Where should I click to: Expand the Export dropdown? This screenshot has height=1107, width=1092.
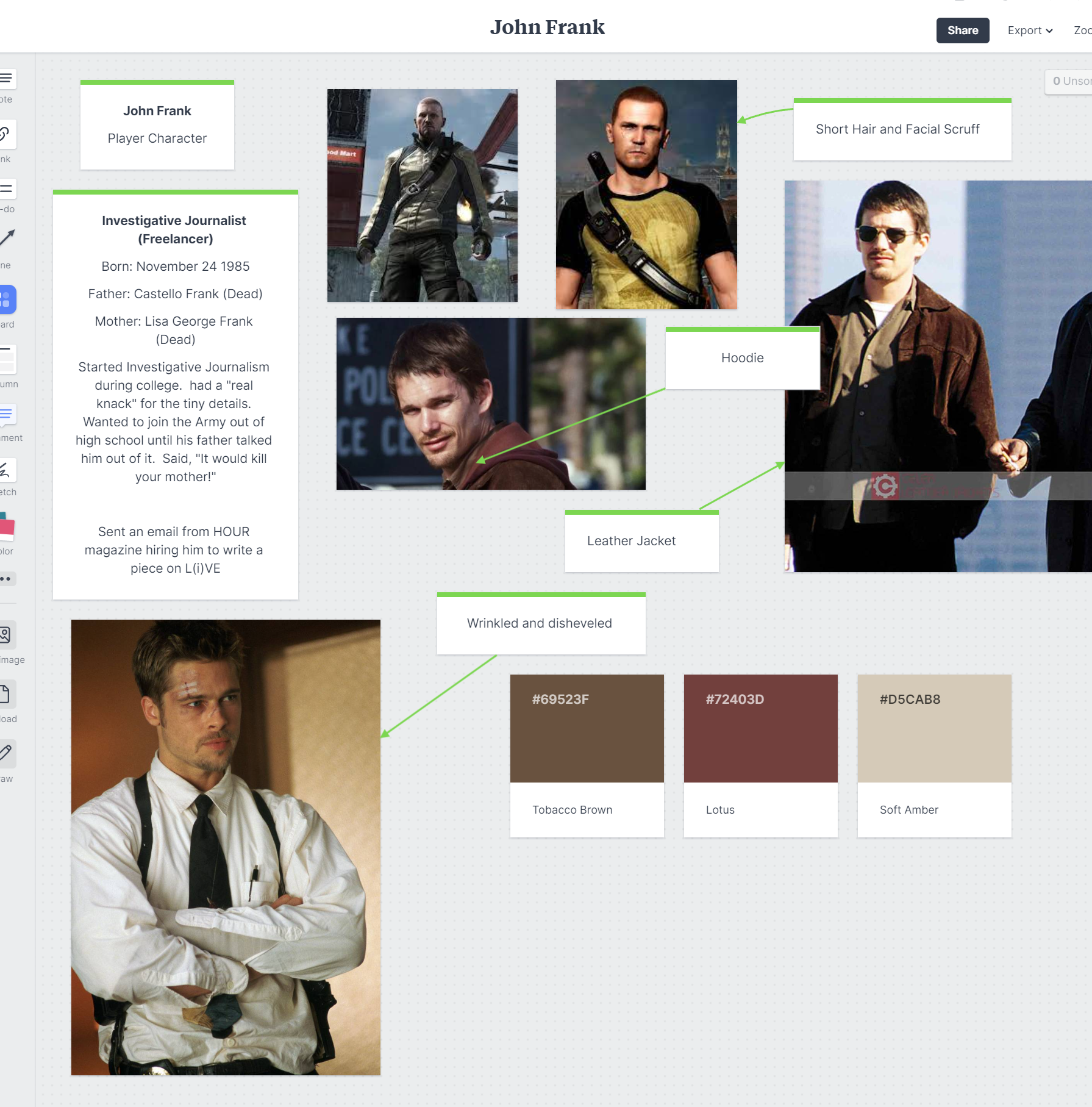[1030, 30]
